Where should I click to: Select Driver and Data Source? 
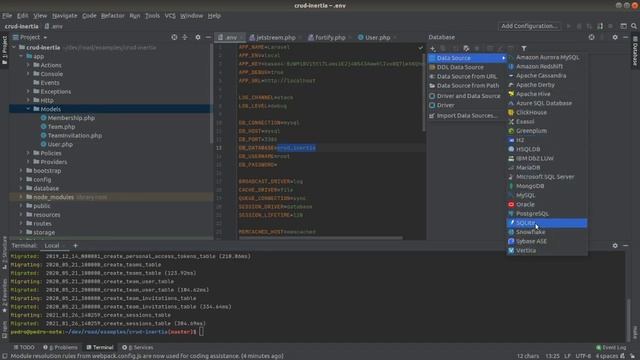point(467,96)
